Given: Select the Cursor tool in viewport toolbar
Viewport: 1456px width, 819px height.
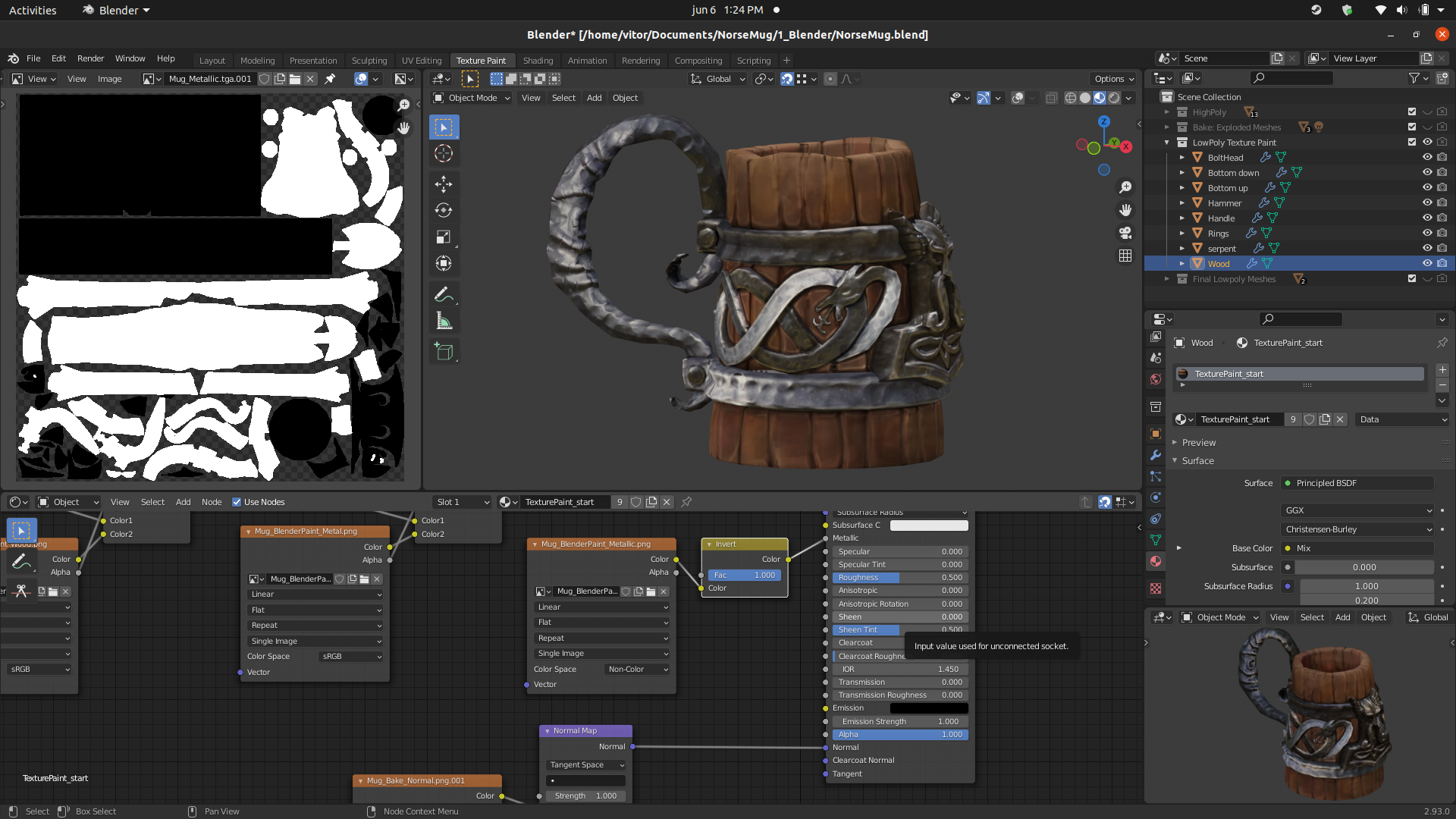Looking at the screenshot, I should coord(444,154).
